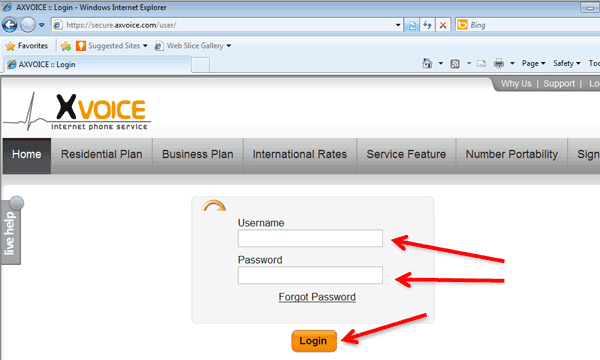
Task: Open Residential Plan navigation item
Action: [x=101, y=155]
